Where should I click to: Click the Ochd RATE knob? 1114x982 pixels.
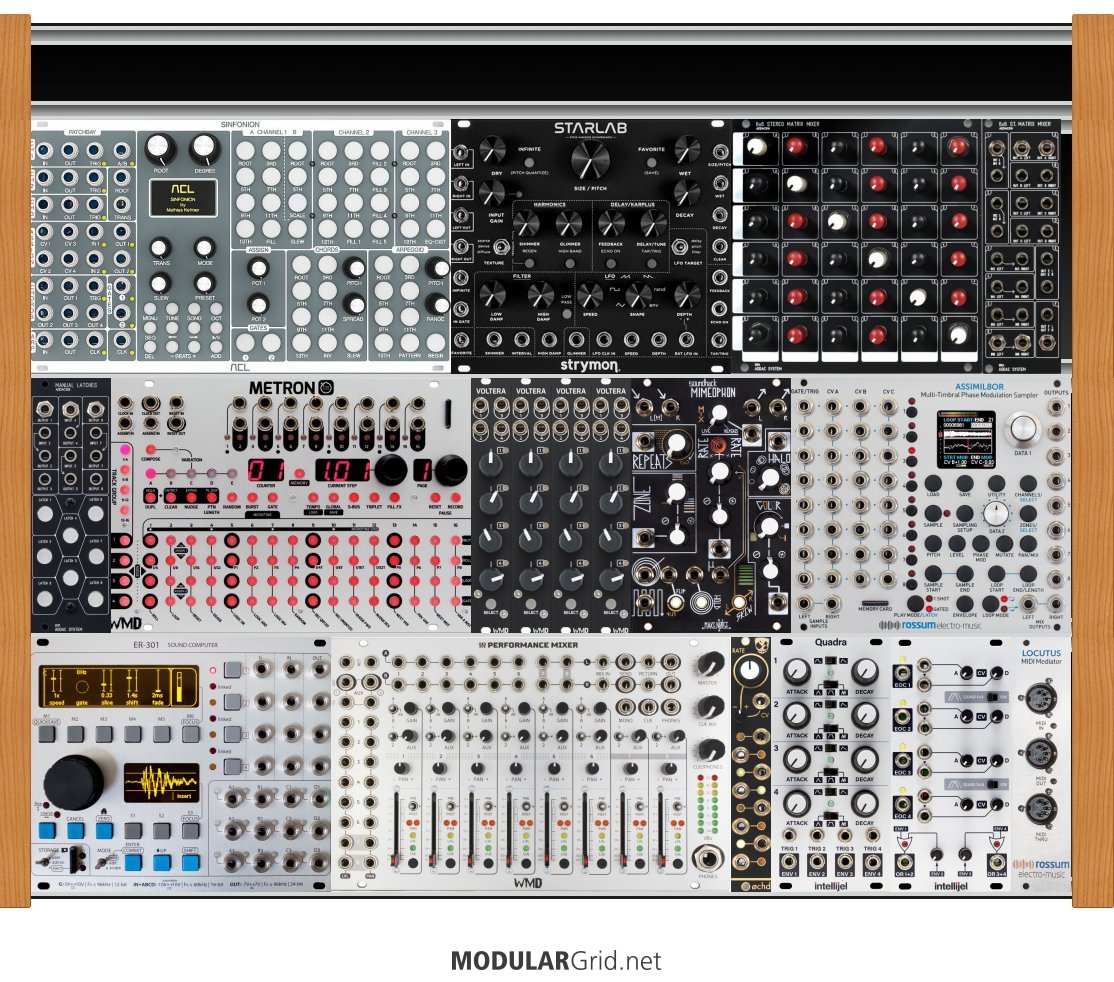(749, 671)
